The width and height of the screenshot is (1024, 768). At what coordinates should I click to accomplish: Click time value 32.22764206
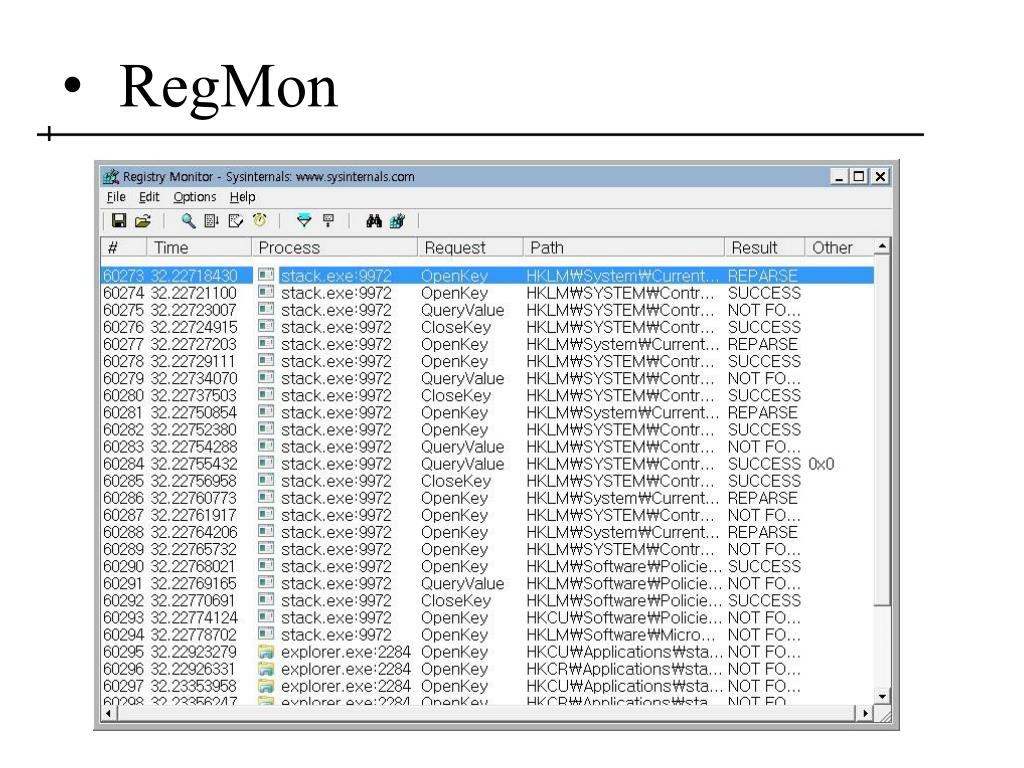click(194, 532)
